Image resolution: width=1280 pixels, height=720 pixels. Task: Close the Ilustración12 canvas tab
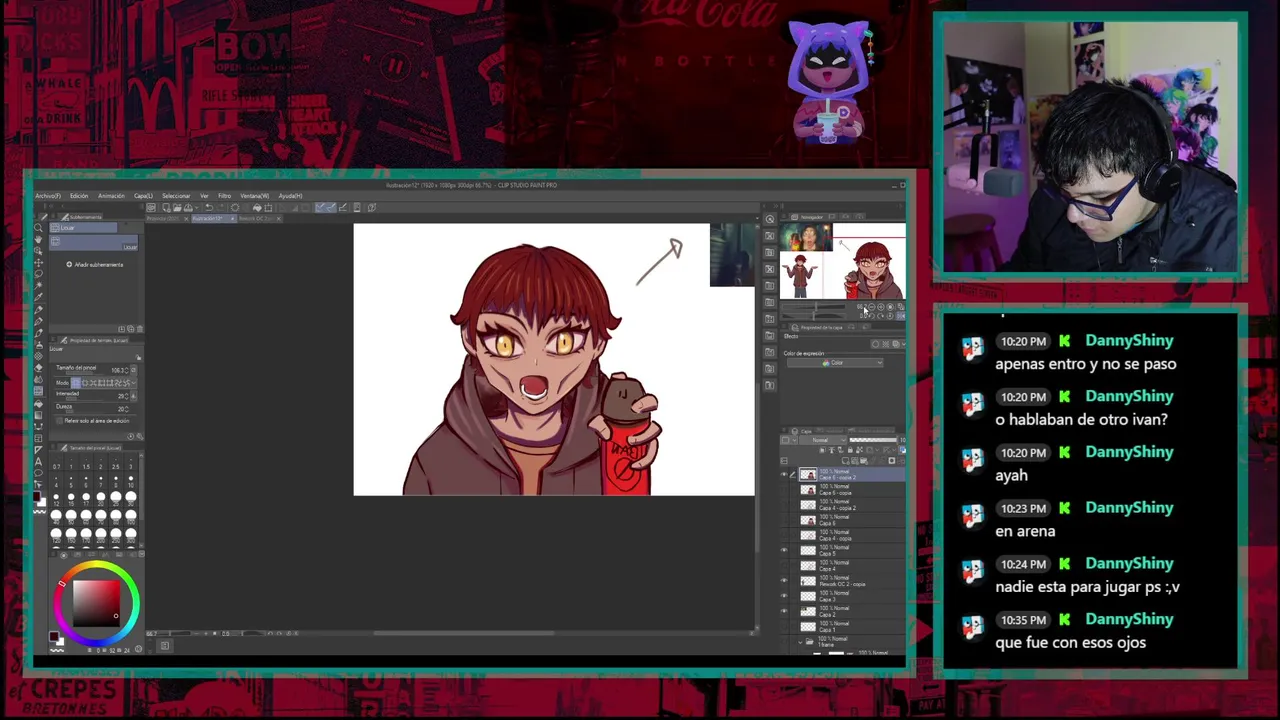point(233,219)
